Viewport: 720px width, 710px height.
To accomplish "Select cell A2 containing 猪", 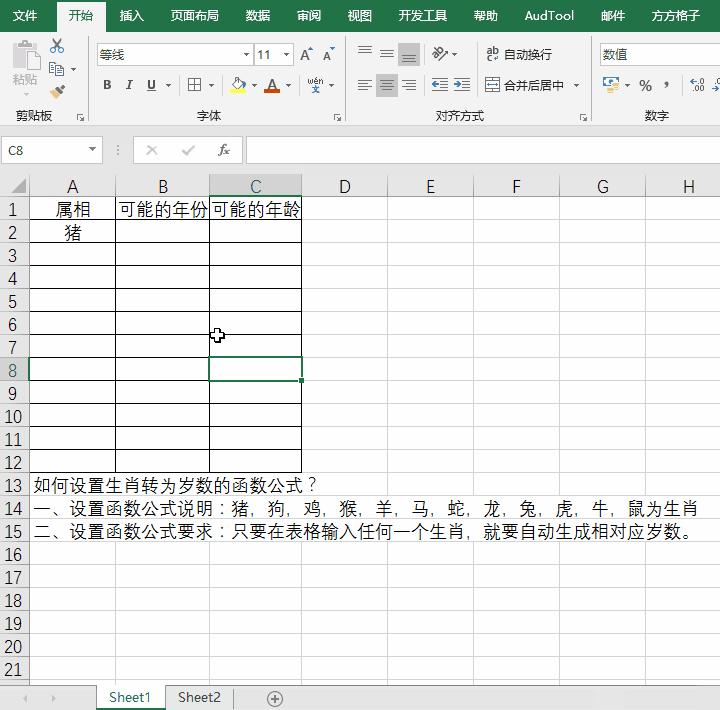I will 73,231.
